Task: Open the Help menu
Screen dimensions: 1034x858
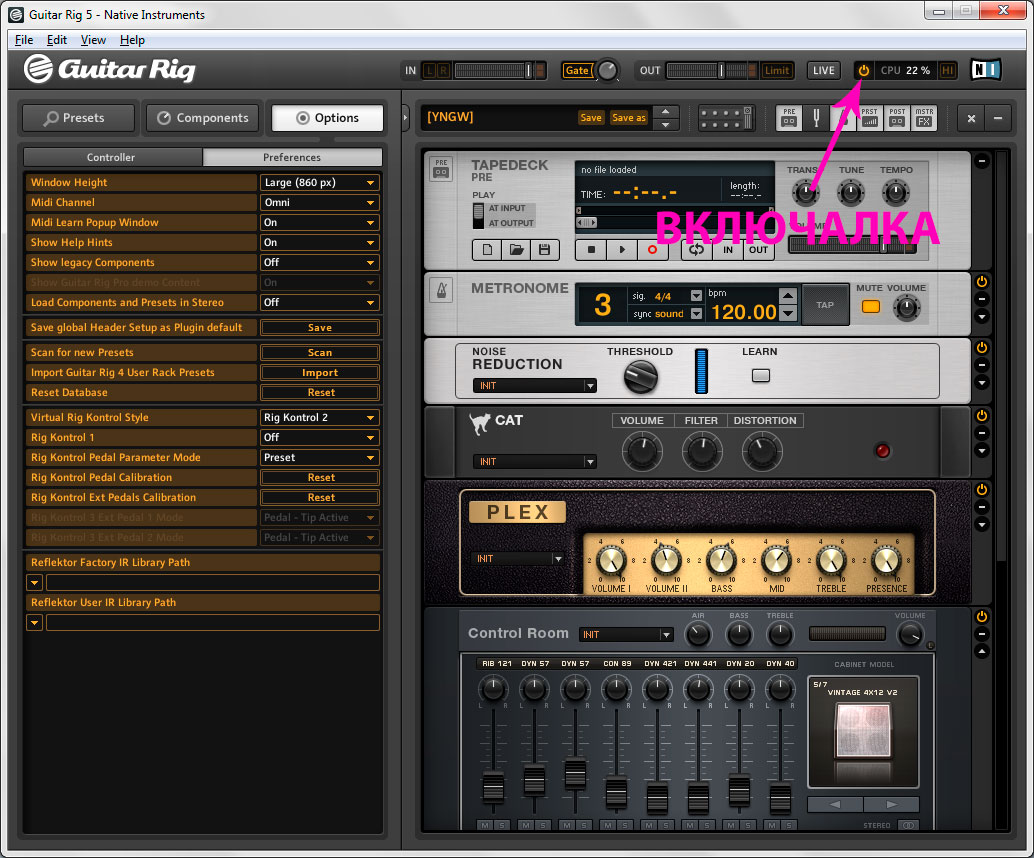Action: click(x=132, y=40)
